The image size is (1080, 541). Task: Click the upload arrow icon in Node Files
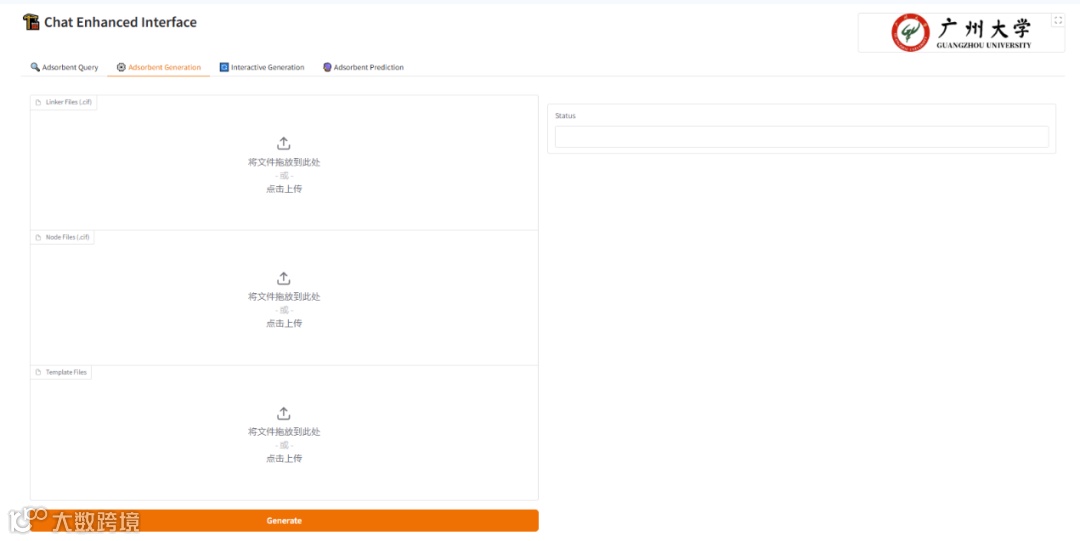point(284,278)
